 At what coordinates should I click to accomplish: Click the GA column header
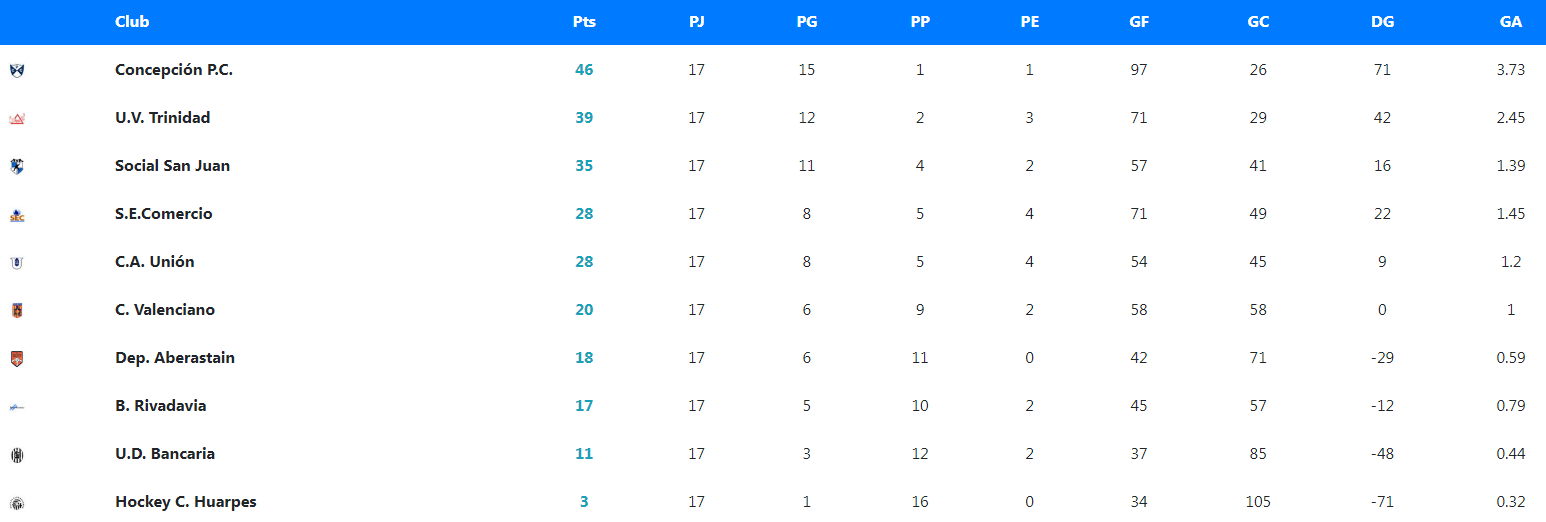click(1511, 22)
